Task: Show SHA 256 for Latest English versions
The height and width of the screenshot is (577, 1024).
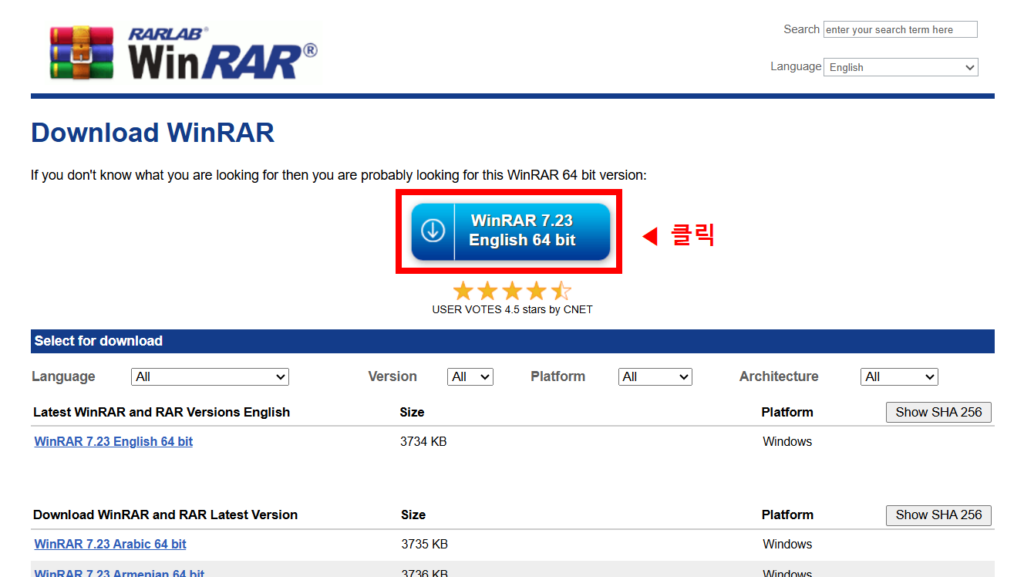Action: point(938,412)
